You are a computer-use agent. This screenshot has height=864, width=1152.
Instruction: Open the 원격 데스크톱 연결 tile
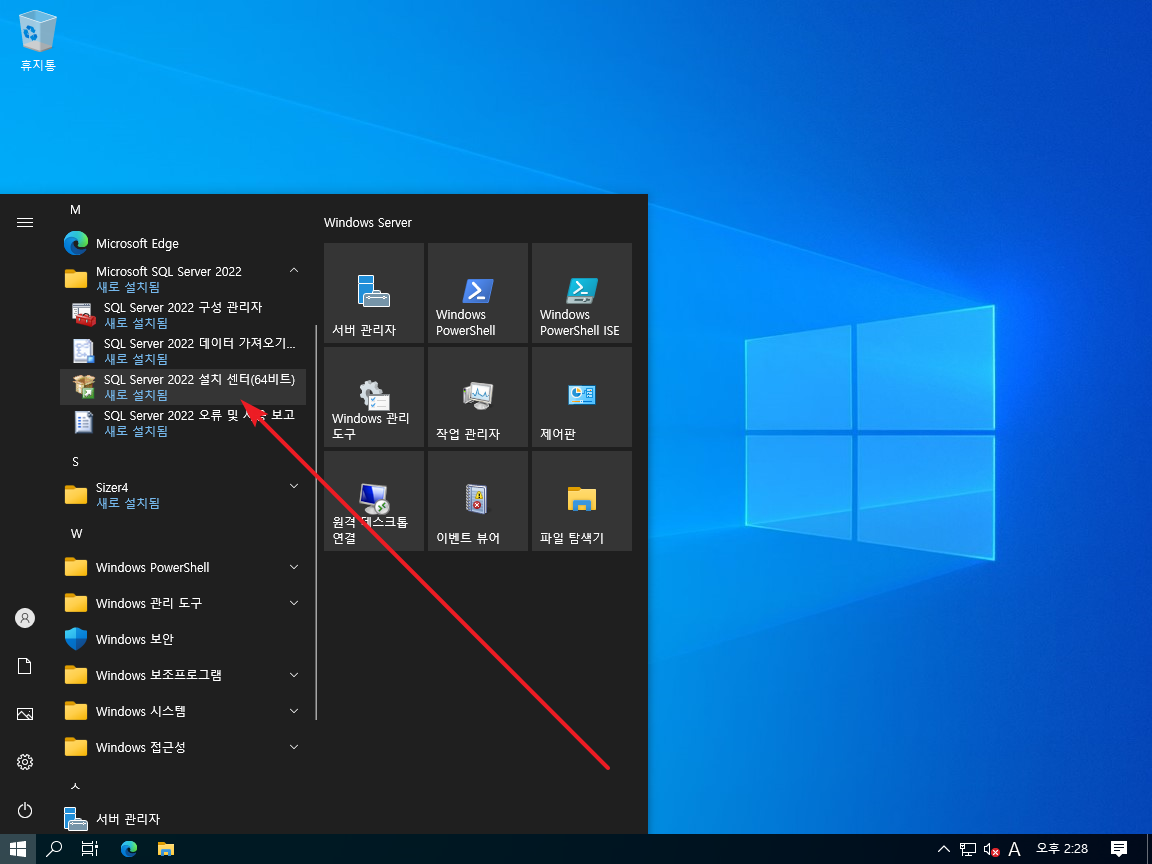coord(374,501)
